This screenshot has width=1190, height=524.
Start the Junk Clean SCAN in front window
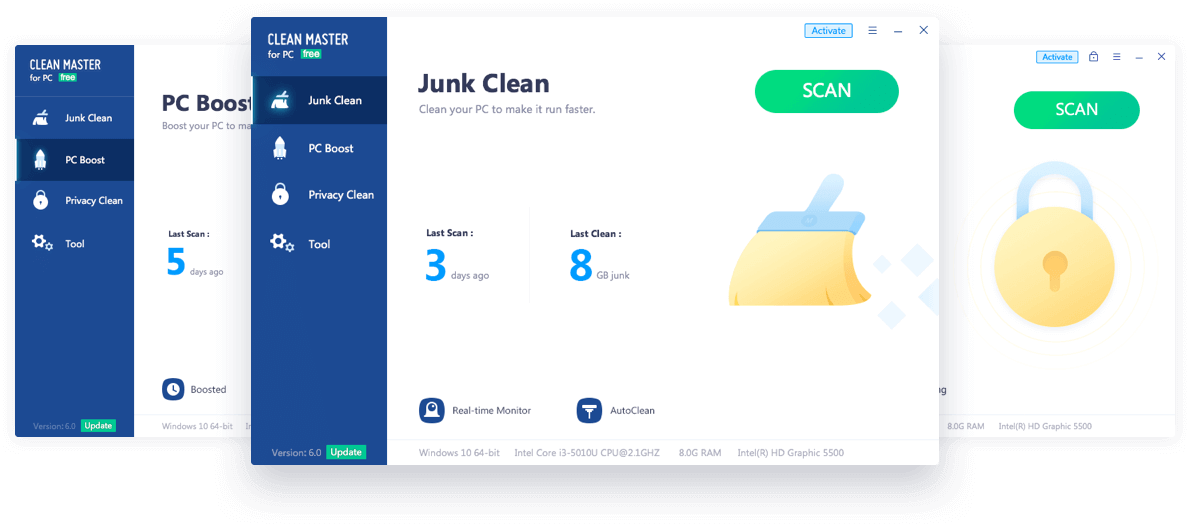(826, 91)
